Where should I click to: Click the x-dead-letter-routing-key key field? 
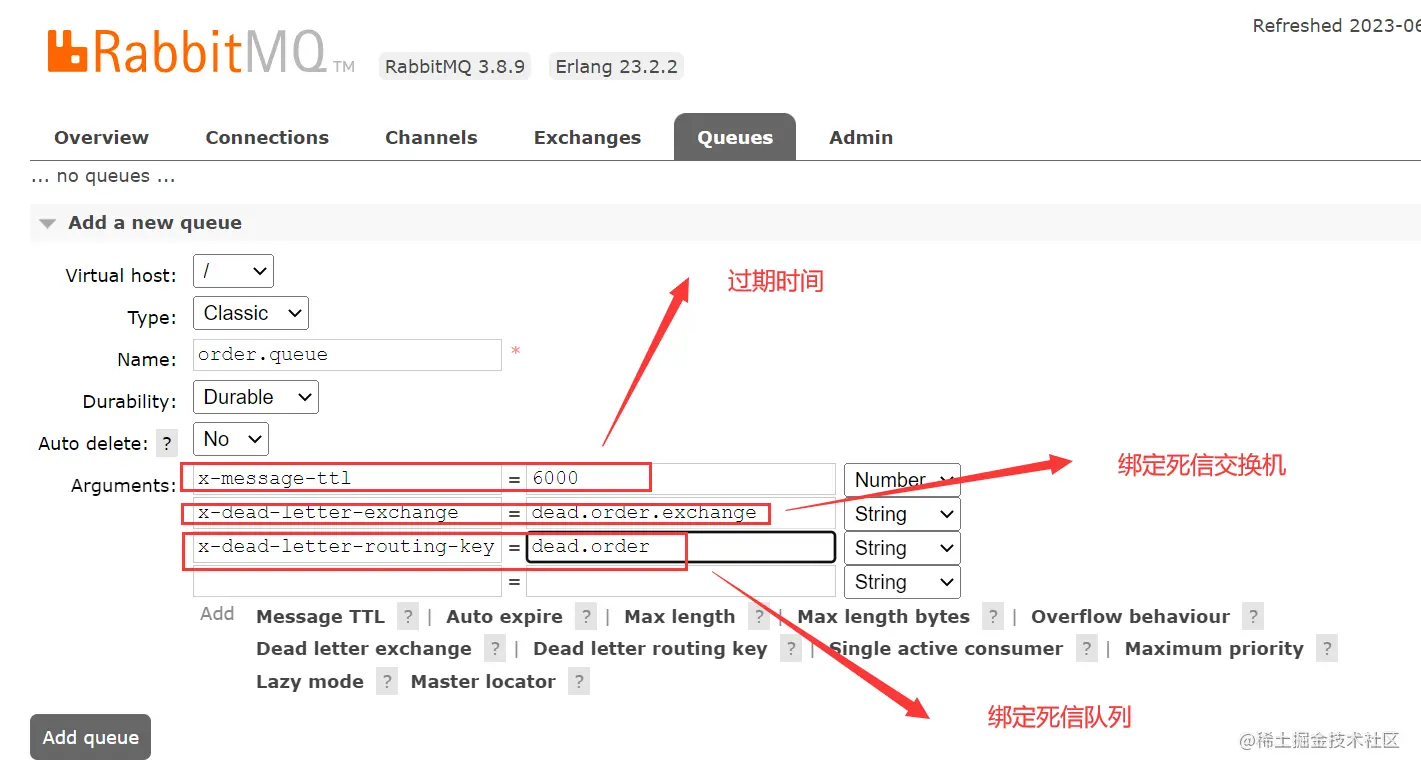point(347,546)
